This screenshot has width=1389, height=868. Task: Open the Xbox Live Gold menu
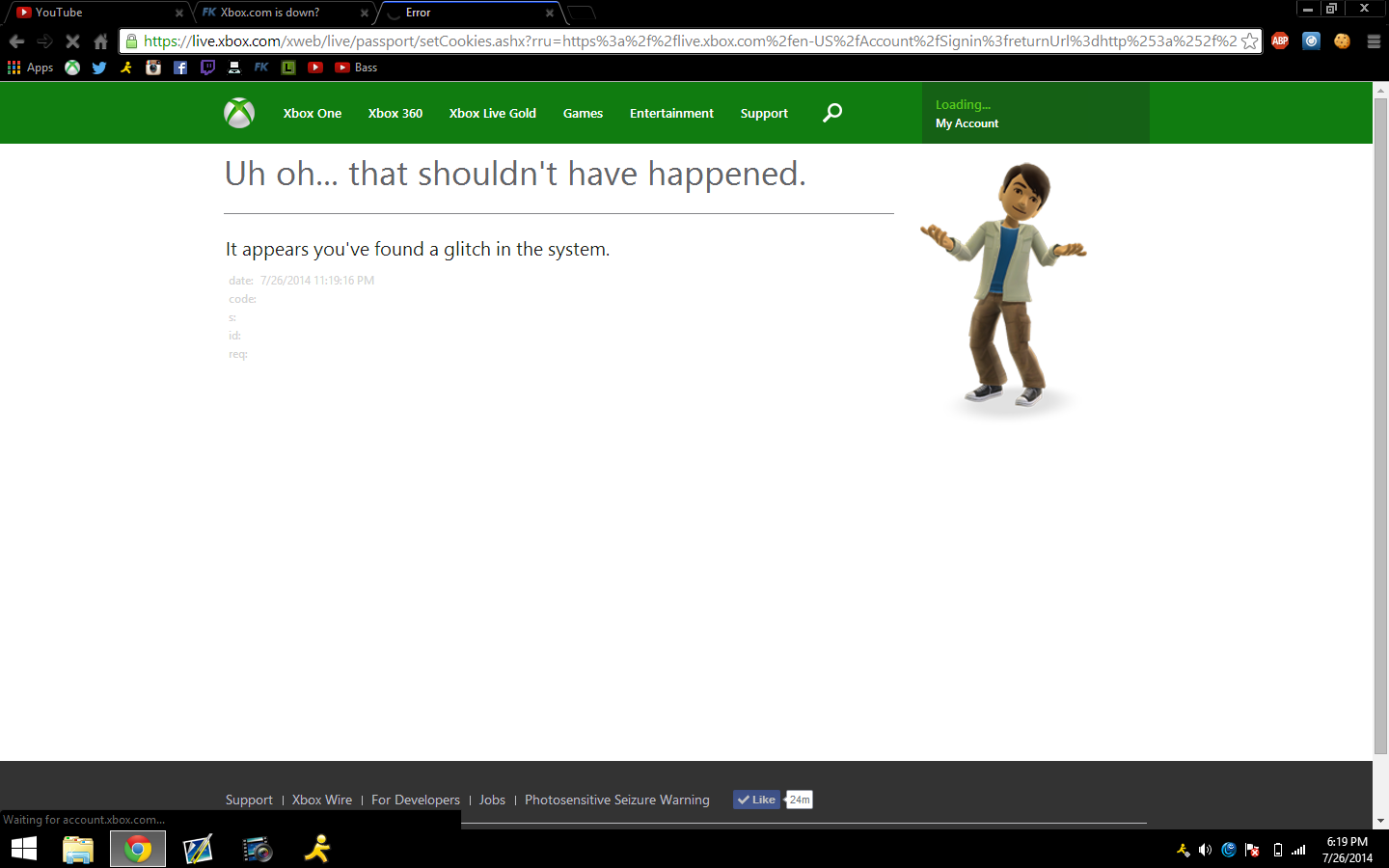point(493,113)
